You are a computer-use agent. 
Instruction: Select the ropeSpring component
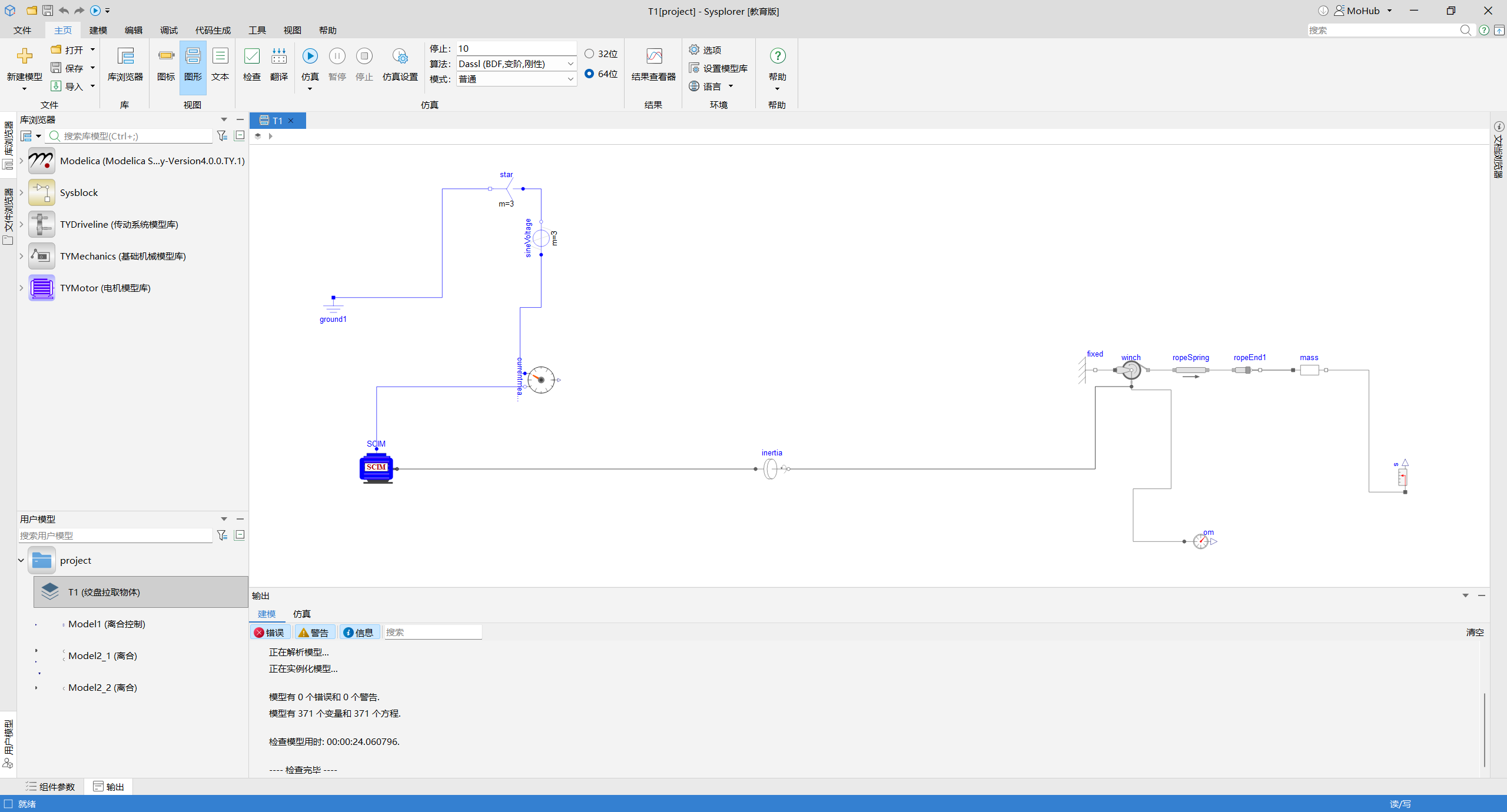pyautogui.click(x=1190, y=371)
